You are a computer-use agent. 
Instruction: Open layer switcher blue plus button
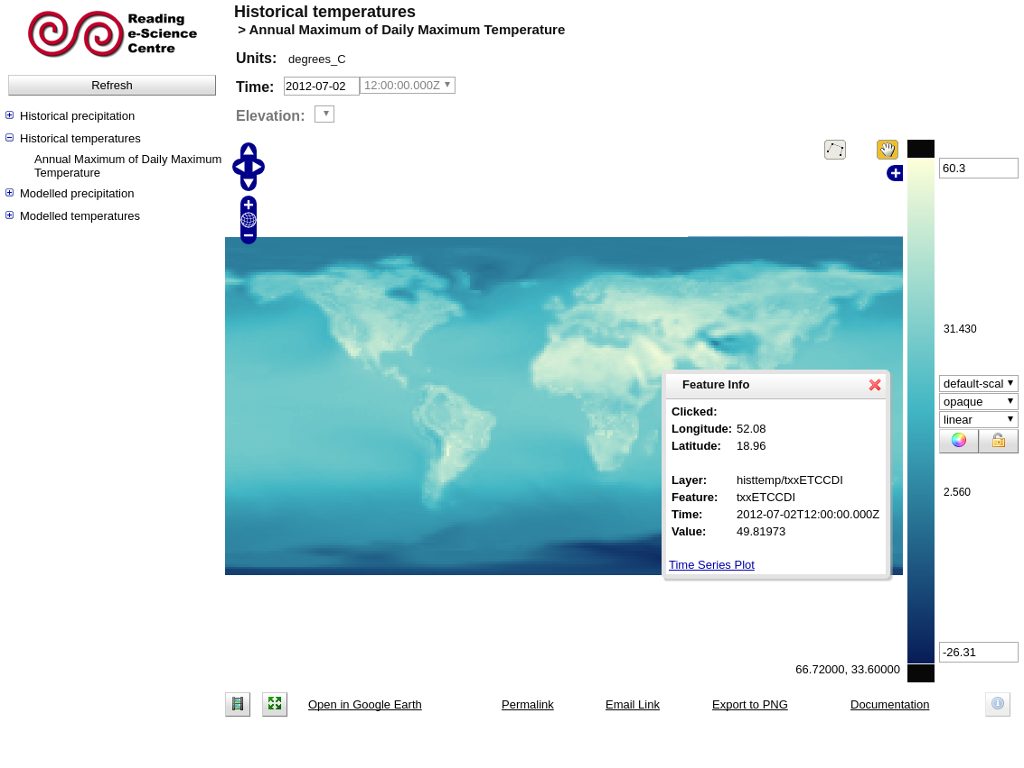click(895, 173)
